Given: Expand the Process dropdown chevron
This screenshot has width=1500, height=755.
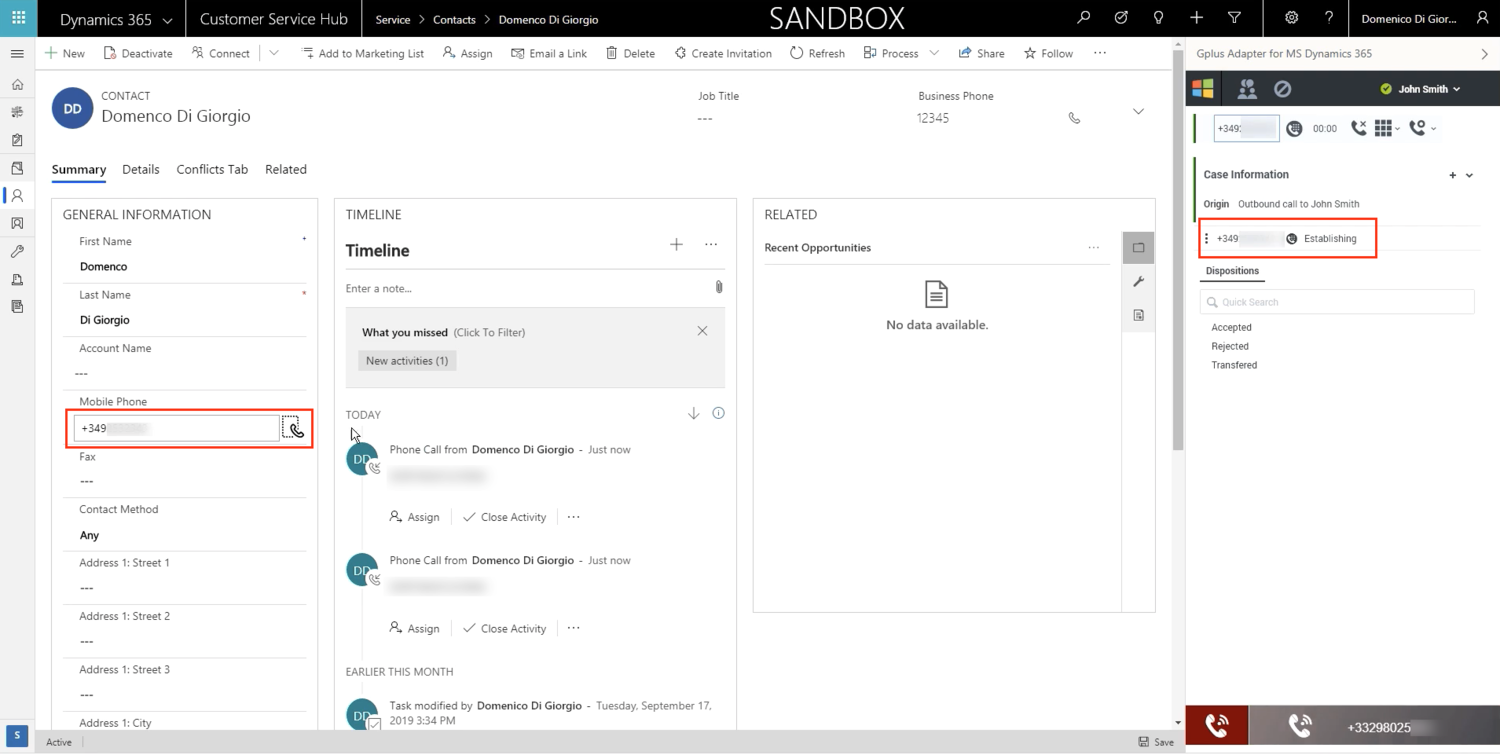Looking at the screenshot, I should coord(934,53).
